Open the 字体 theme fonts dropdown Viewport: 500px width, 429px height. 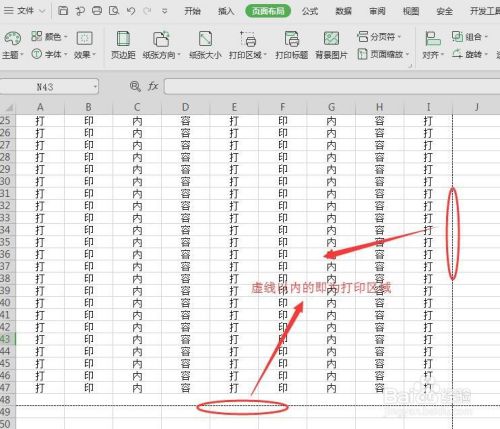coord(49,54)
